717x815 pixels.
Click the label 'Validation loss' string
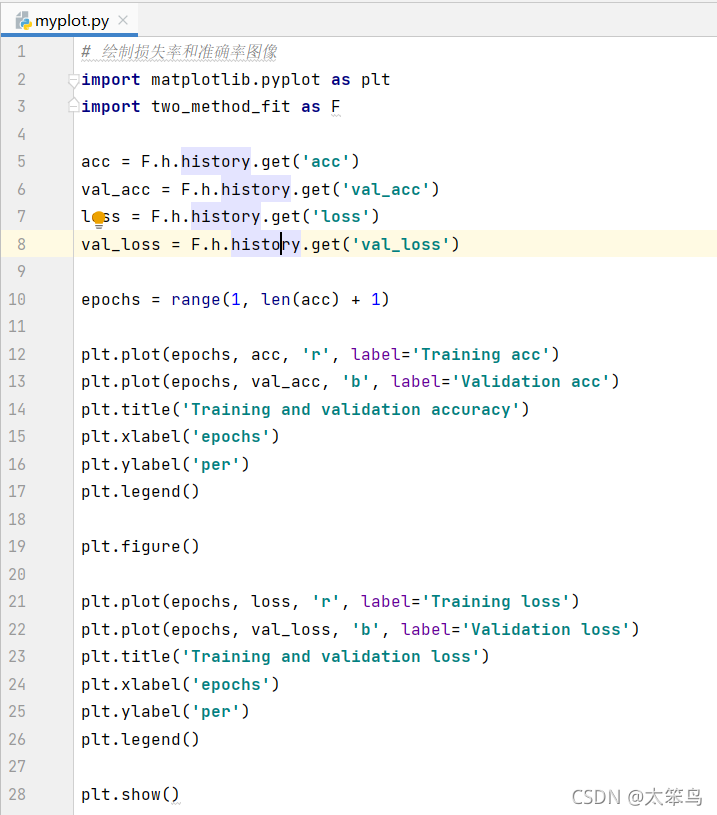[x=546, y=629]
